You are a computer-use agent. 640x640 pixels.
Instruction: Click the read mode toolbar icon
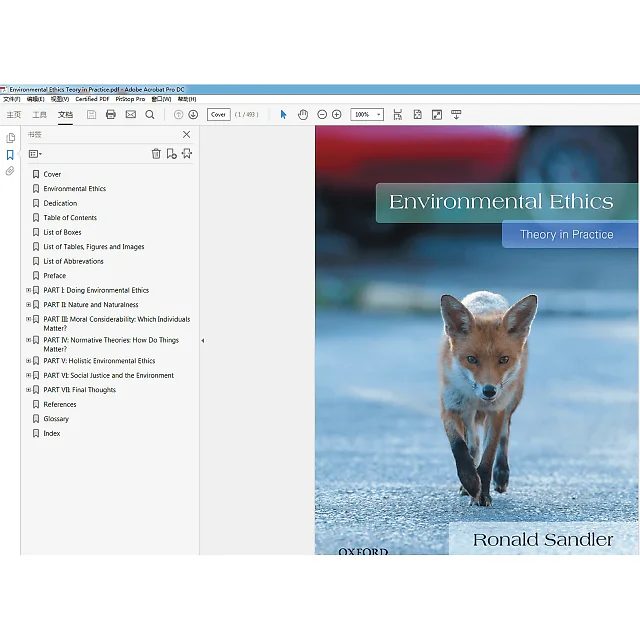pyautogui.click(x=456, y=115)
